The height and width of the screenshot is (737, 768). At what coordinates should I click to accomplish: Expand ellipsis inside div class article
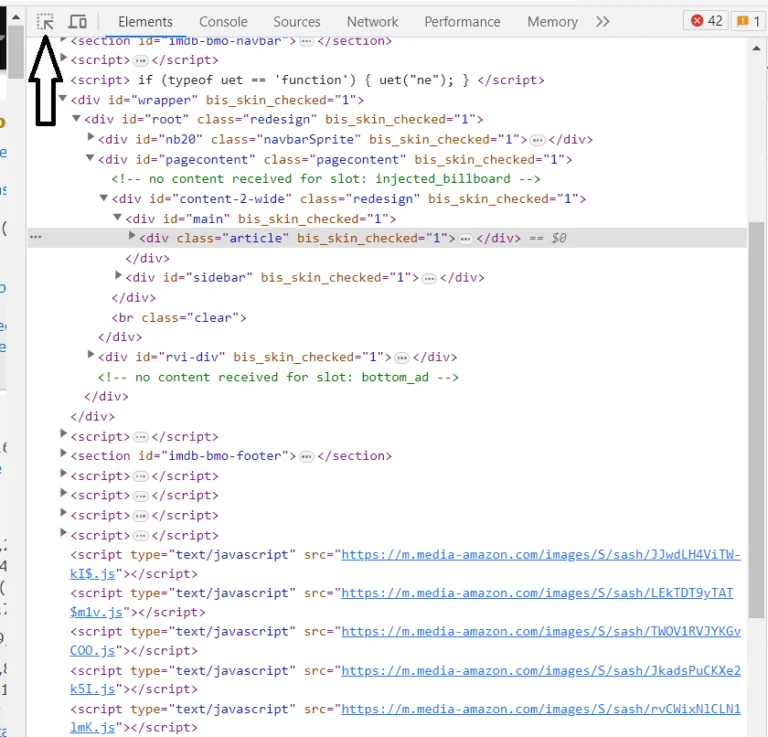pos(465,239)
